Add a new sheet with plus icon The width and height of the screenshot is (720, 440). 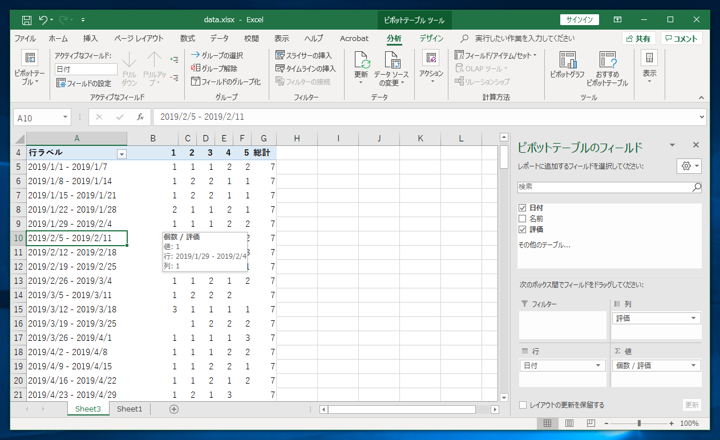click(x=174, y=409)
